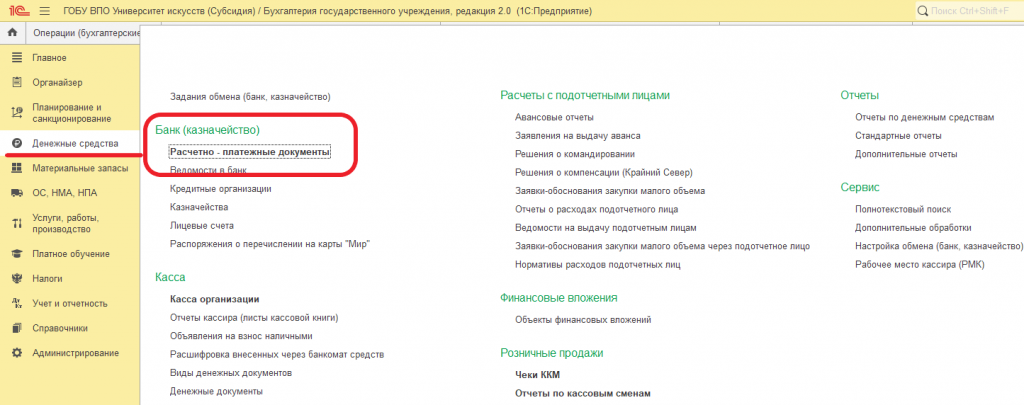Go to the Home start page icon

click(12, 33)
